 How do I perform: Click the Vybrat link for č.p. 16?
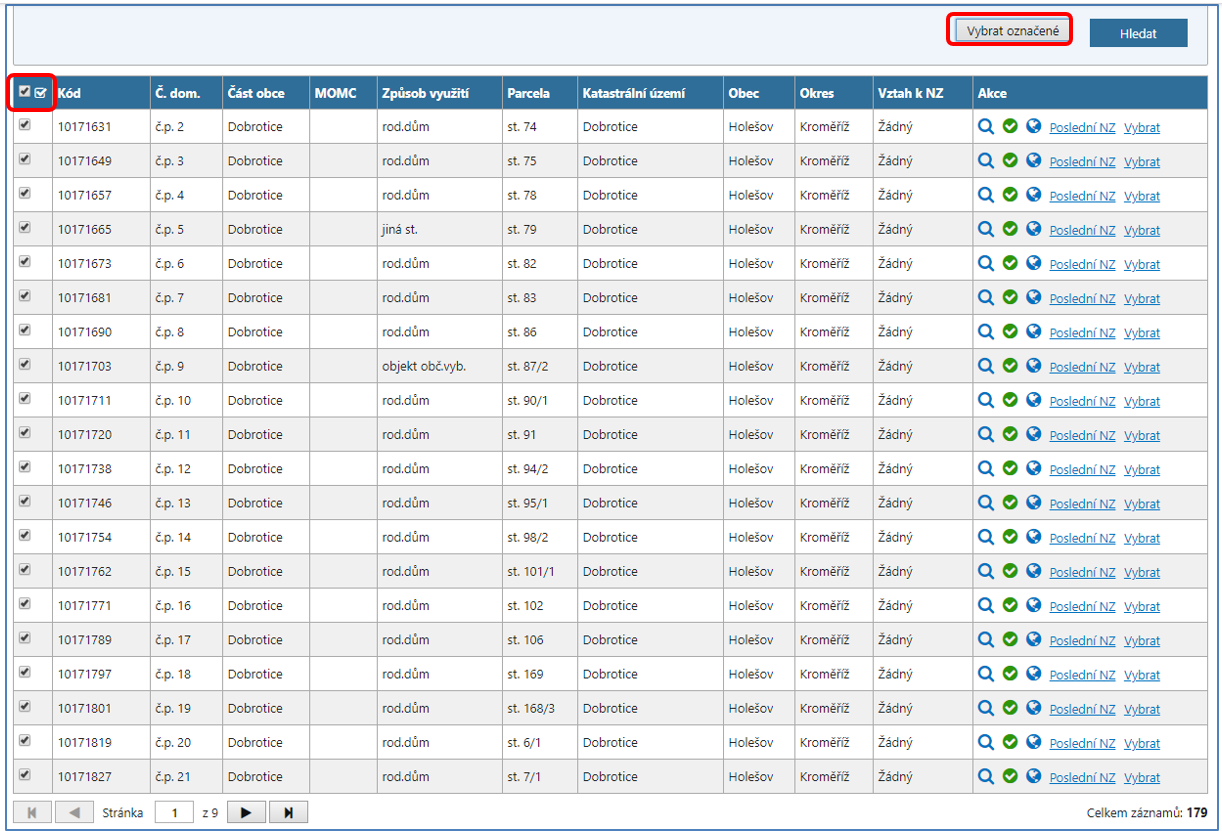pyautogui.click(x=1142, y=606)
